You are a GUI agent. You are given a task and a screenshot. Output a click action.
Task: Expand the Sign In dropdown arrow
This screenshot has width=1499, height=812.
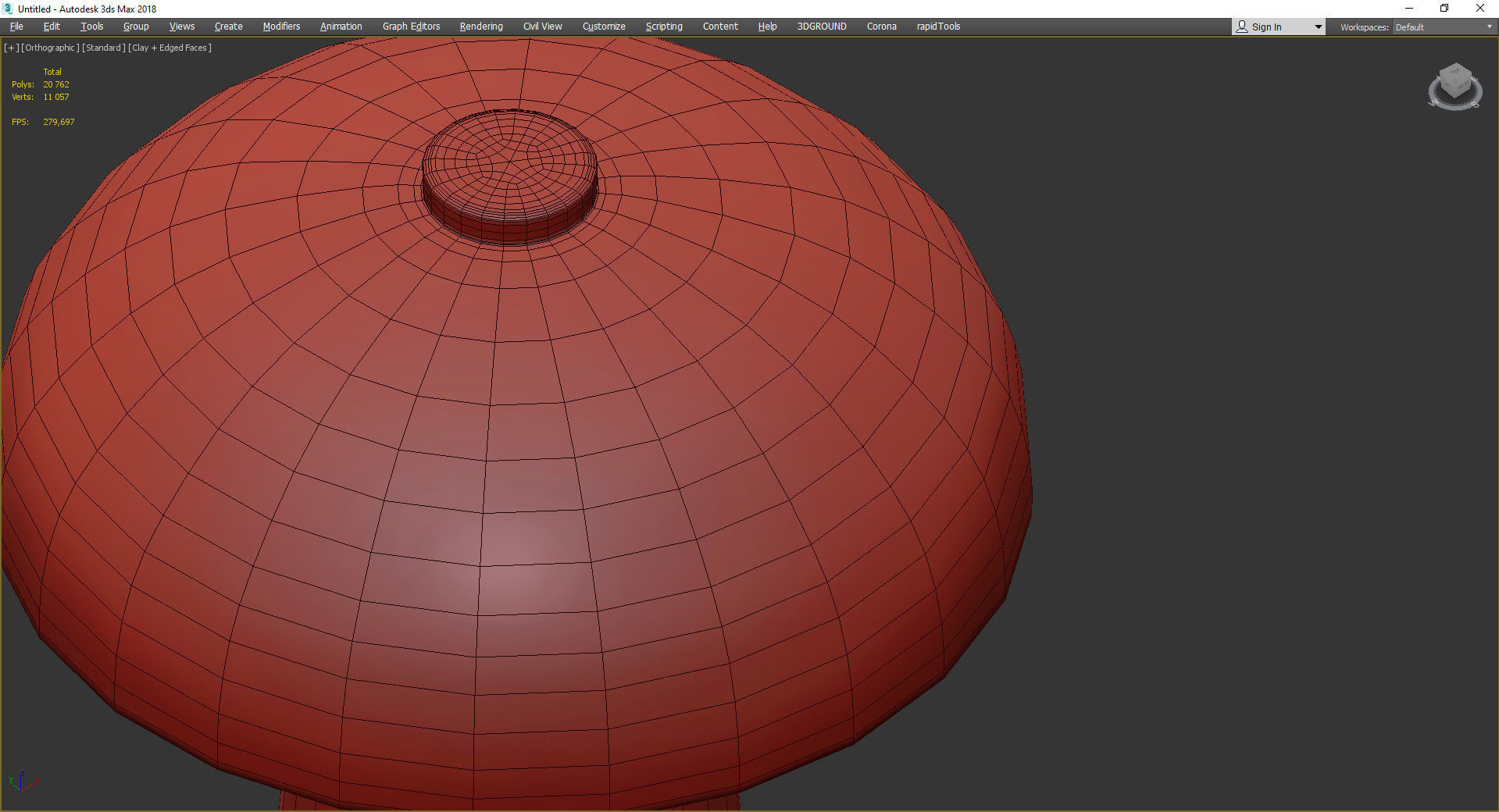pyautogui.click(x=1318, y=27)
